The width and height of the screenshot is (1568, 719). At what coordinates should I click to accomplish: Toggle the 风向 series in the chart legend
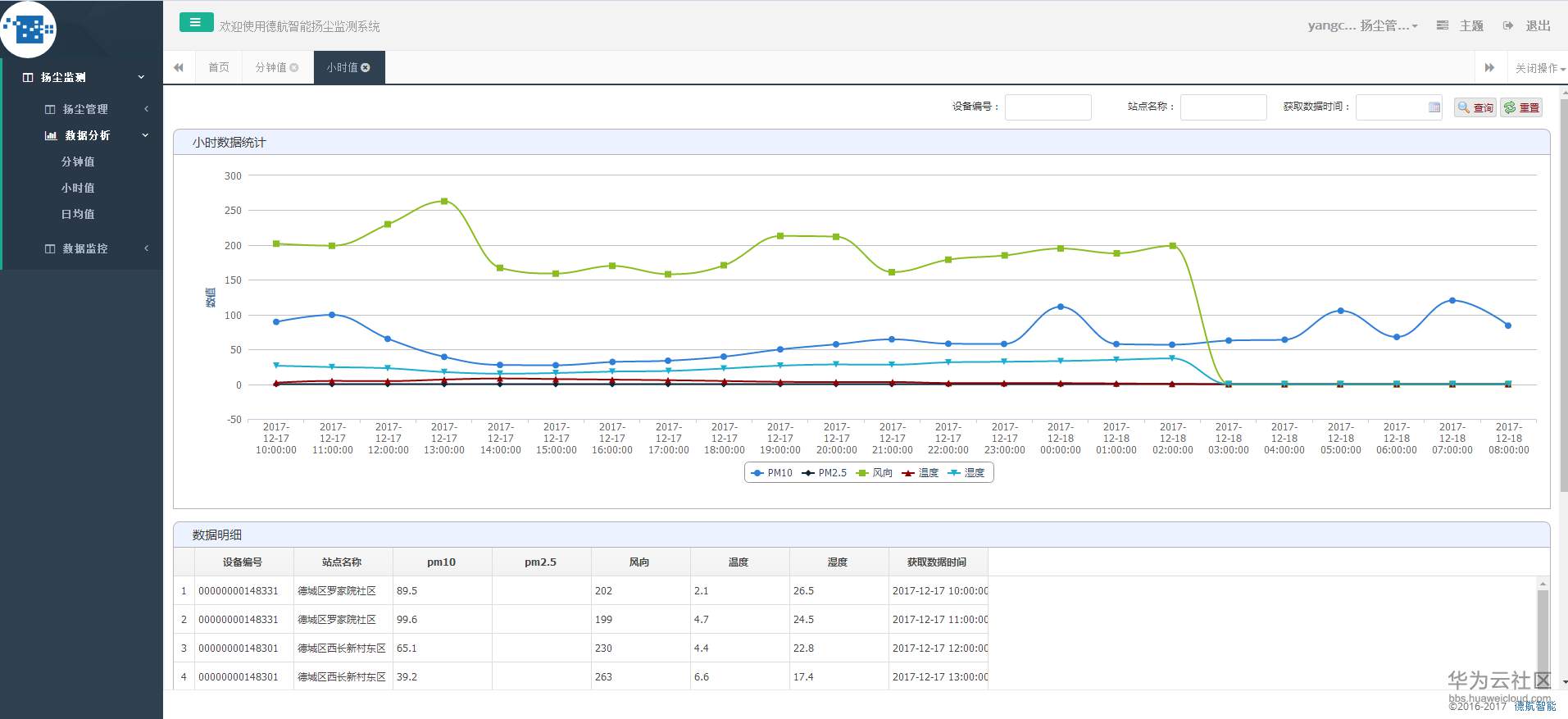[875, 473]
